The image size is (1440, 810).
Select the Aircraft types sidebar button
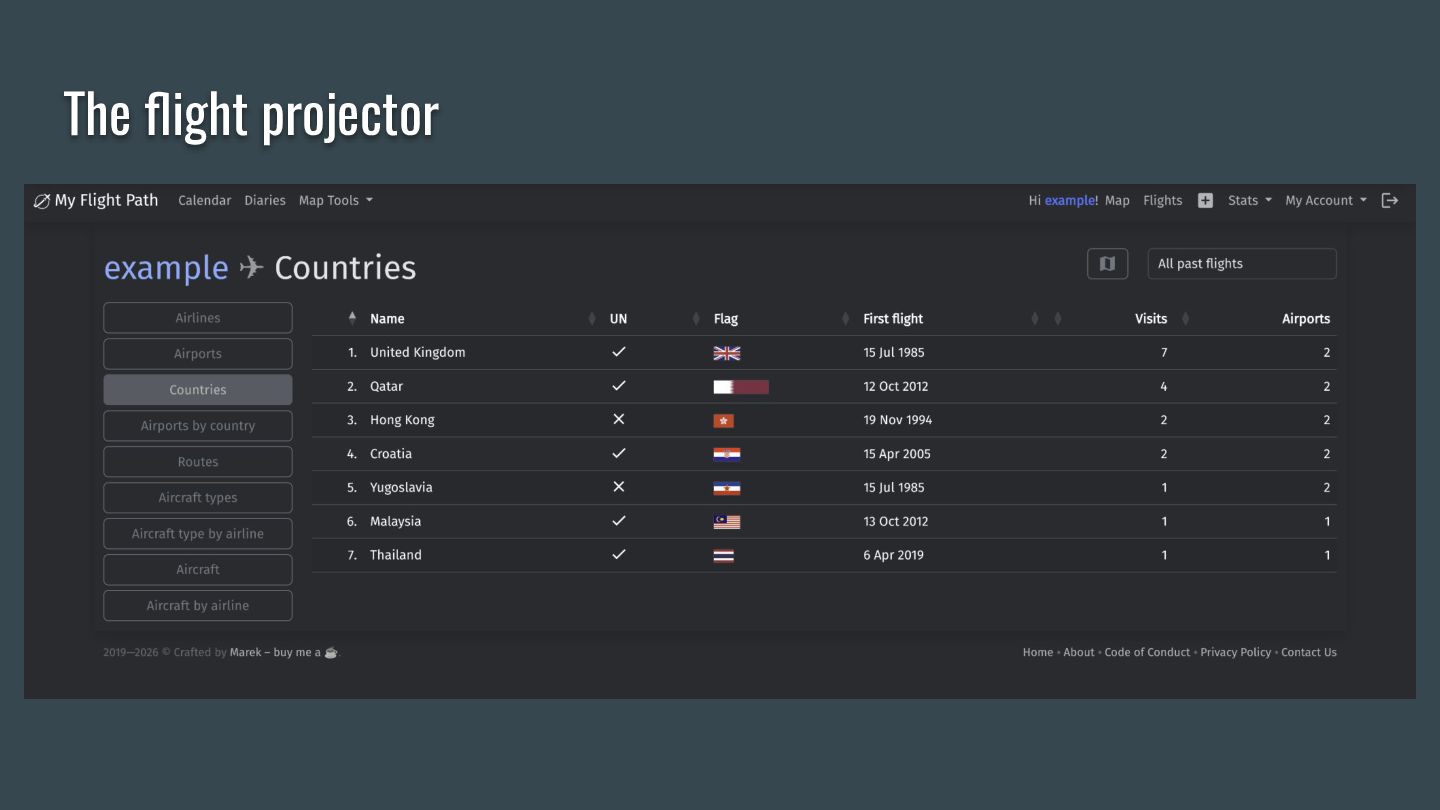coord(198,498)
